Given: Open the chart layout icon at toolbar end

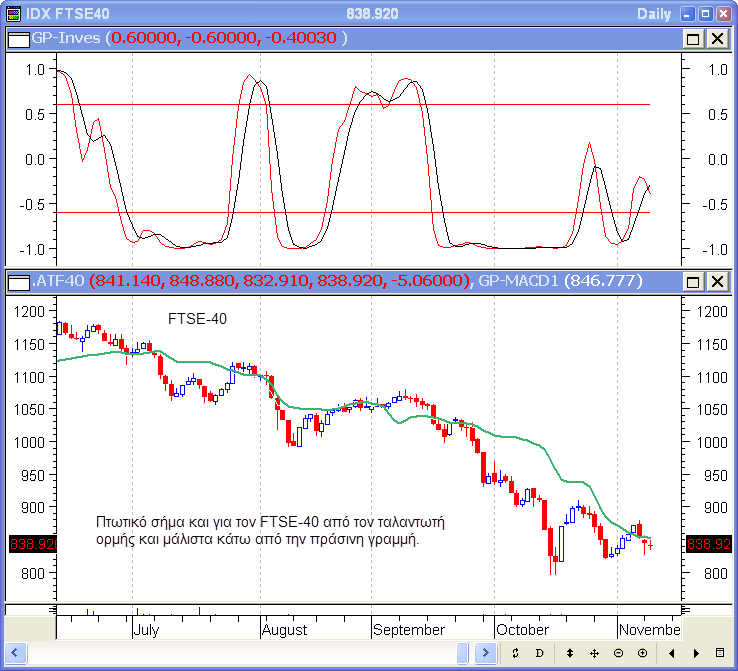Looking at the screenshot, I should pos(721,653).
